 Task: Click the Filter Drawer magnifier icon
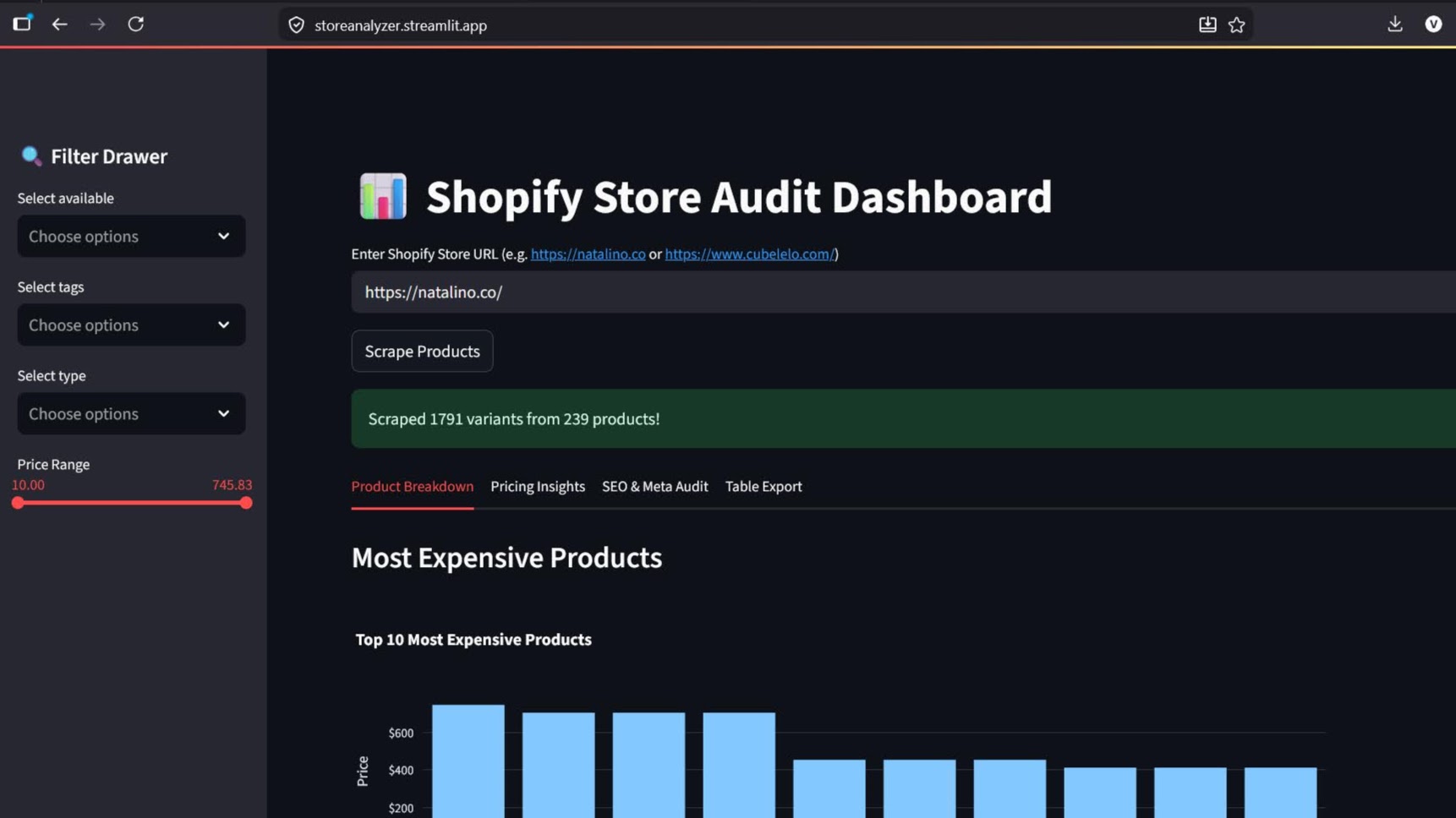31,155
